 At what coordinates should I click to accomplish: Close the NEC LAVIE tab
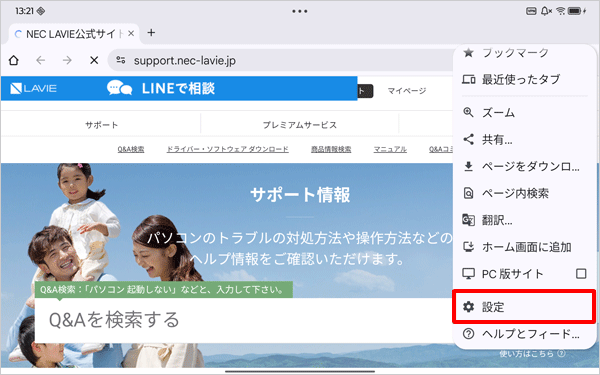click(x=131, y=34)
